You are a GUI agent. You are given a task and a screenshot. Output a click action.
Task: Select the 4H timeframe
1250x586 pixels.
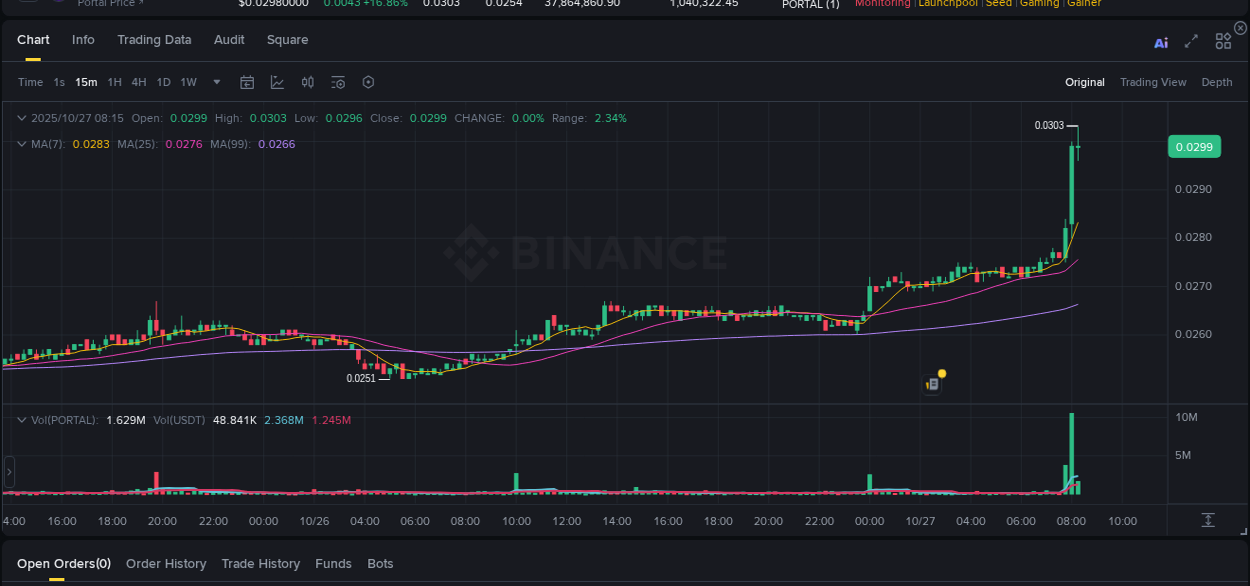point(139,82)
